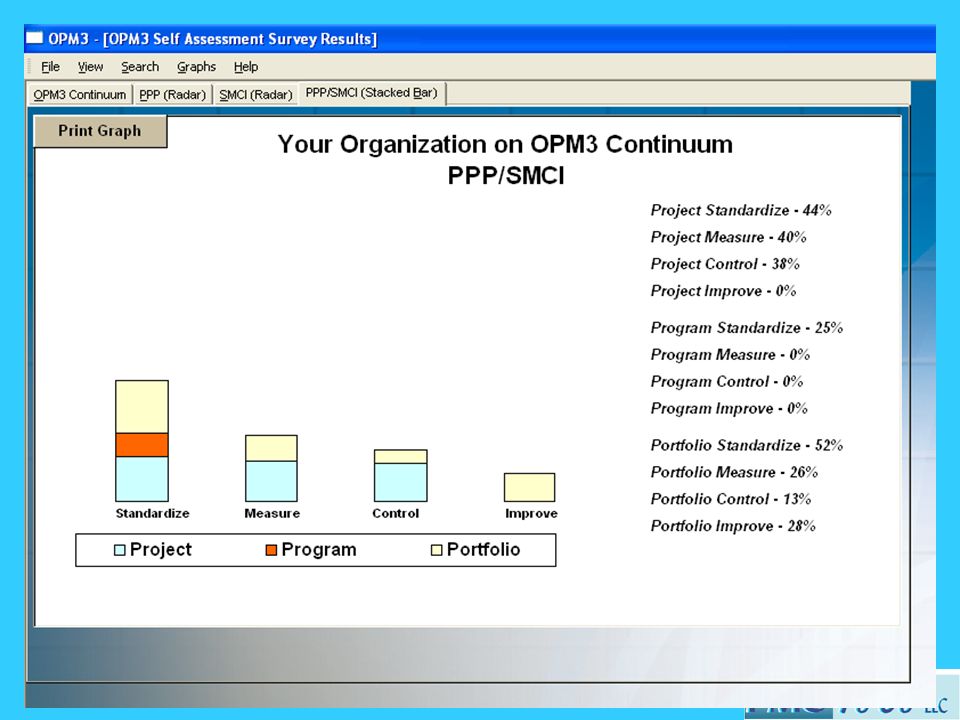Click Program legend orange swatch
Screen dimensions: 960x720
[x=271, y=550]
